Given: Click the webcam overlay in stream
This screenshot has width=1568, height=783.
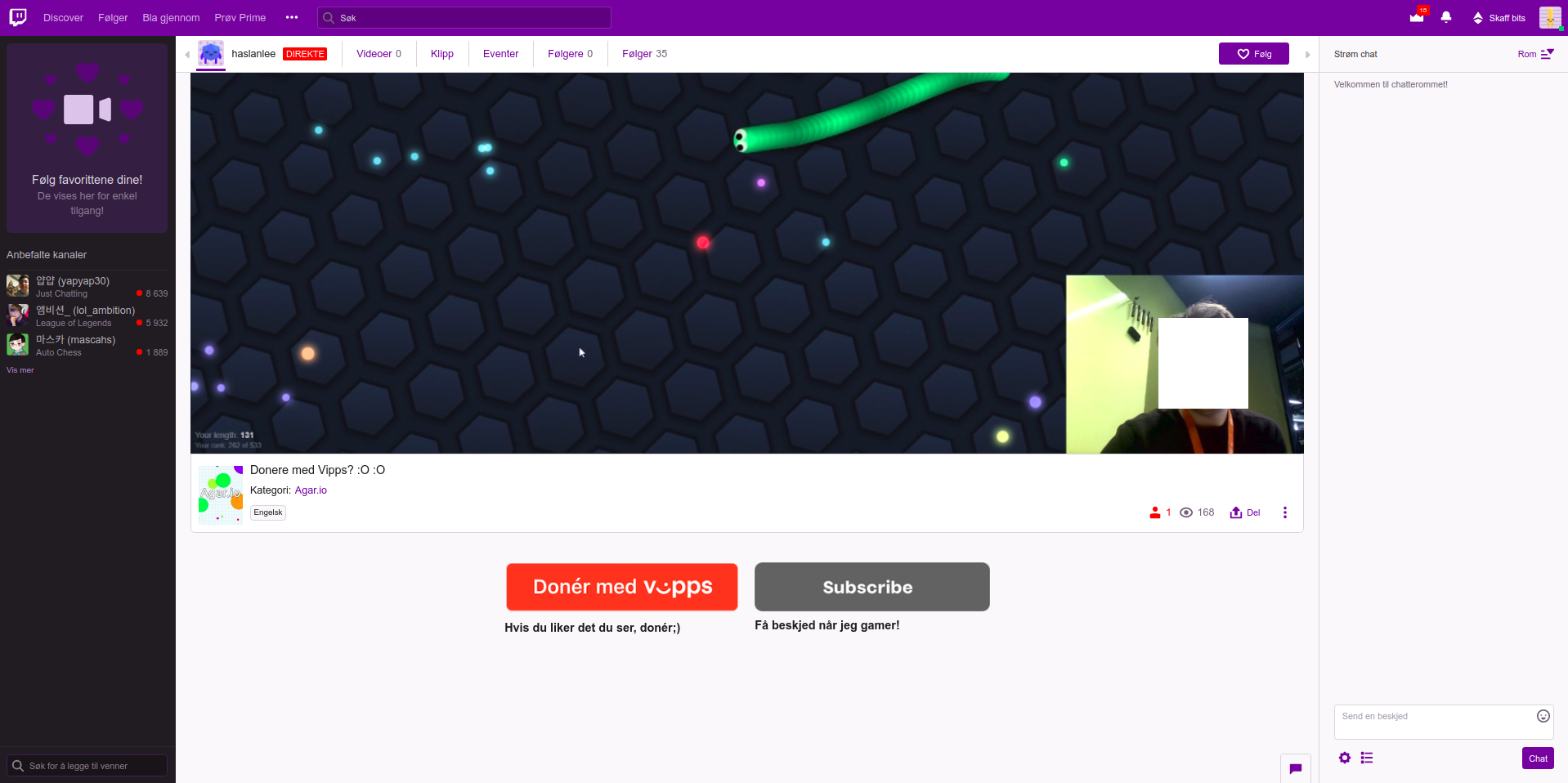Looking at the screenshot, I should [x=1185, y=365].
